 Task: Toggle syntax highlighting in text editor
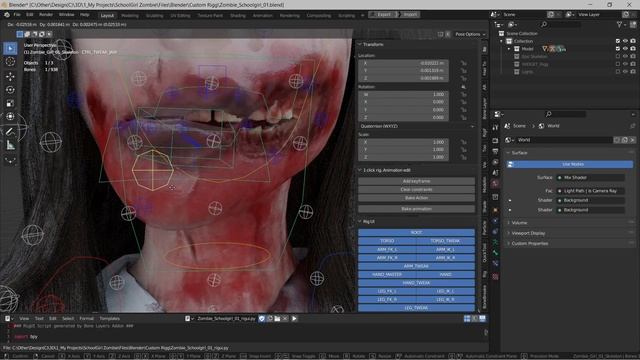[x=482, y=318]
